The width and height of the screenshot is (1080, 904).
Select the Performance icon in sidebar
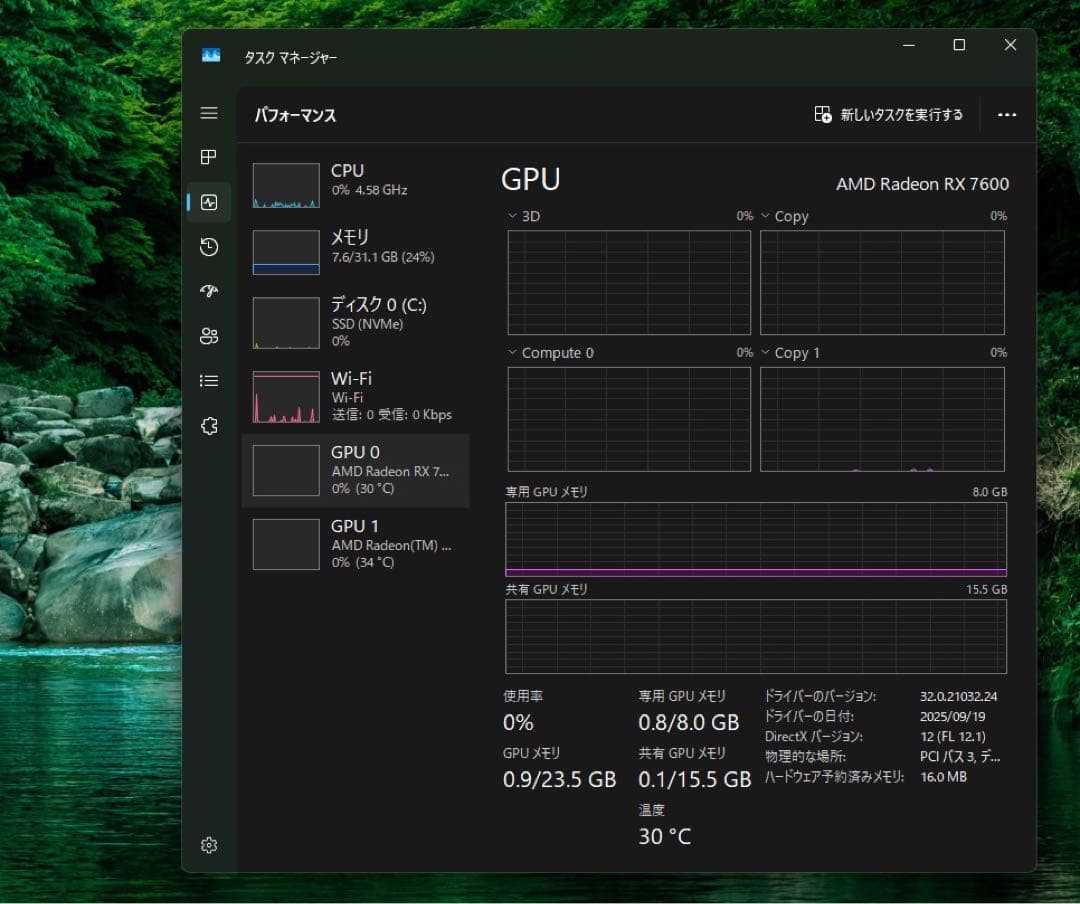click(x=209, y=202)
